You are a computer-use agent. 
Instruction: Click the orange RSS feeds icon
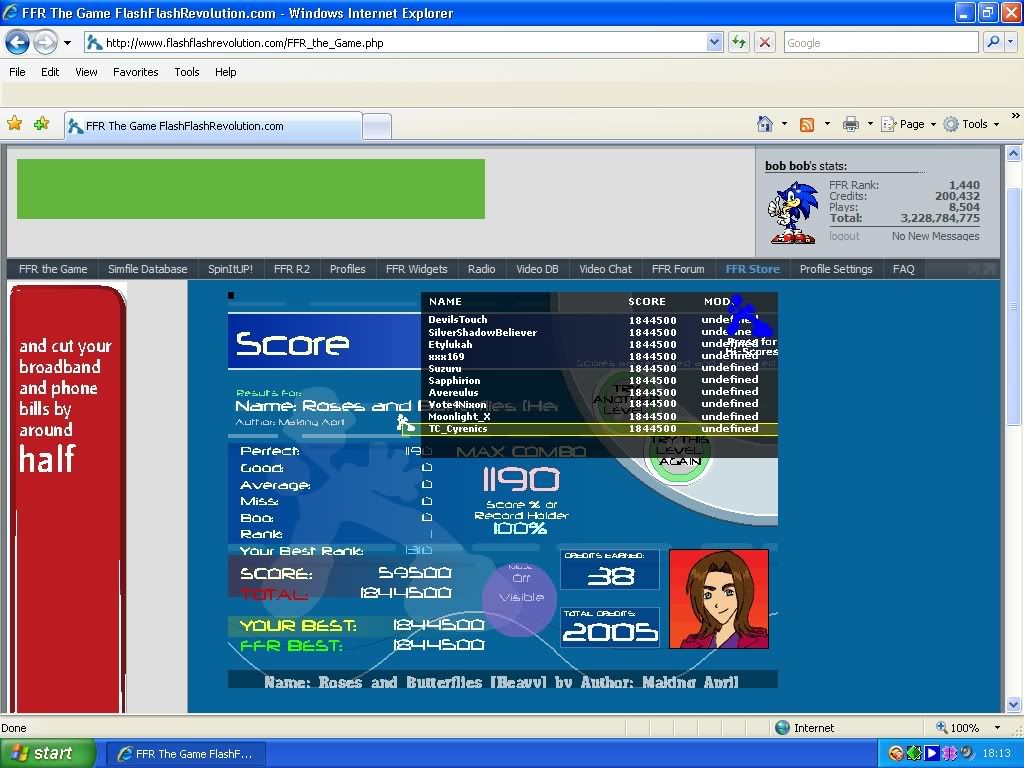point(807,124)
